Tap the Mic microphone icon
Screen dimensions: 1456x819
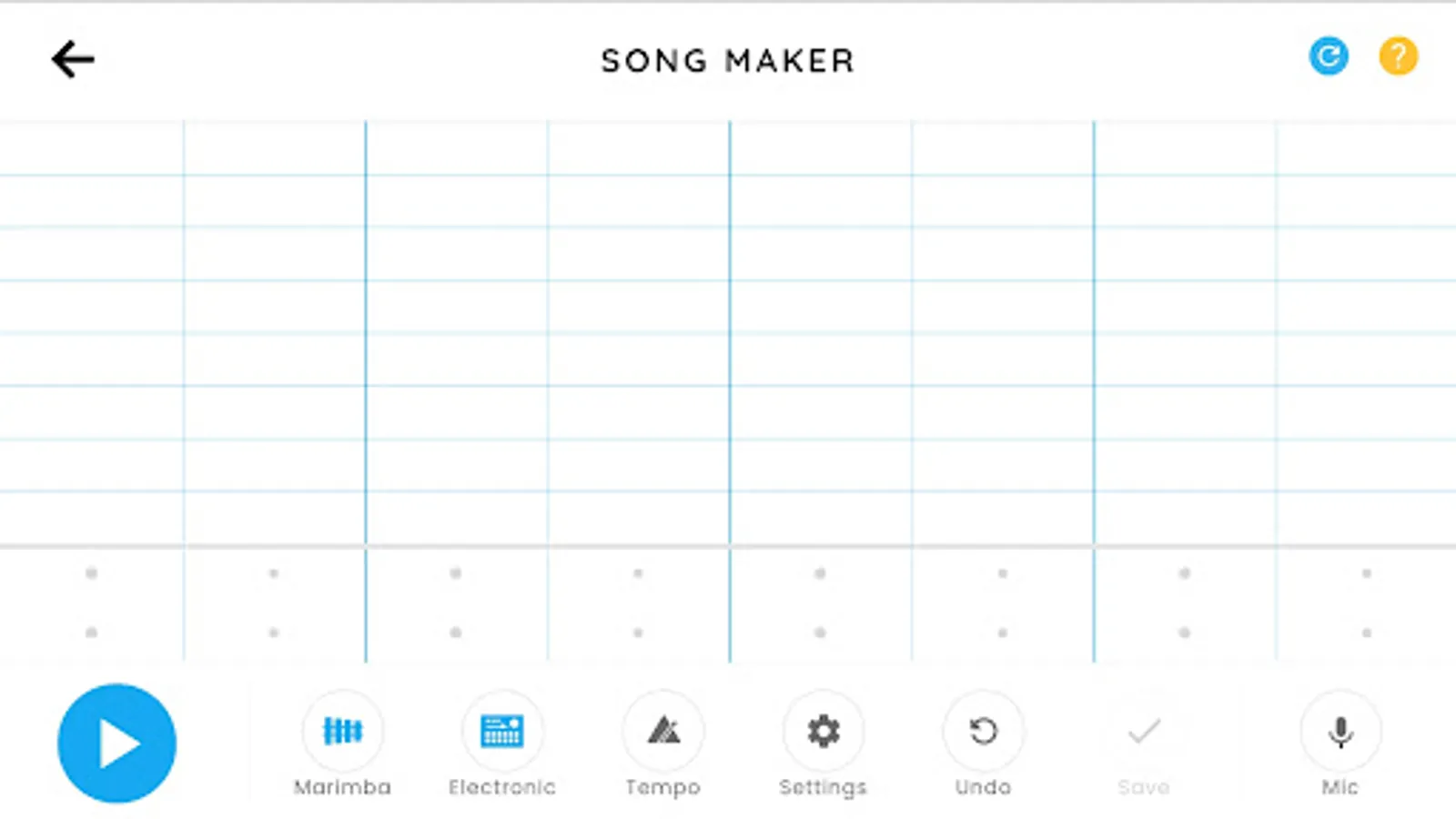(1340, 731)
